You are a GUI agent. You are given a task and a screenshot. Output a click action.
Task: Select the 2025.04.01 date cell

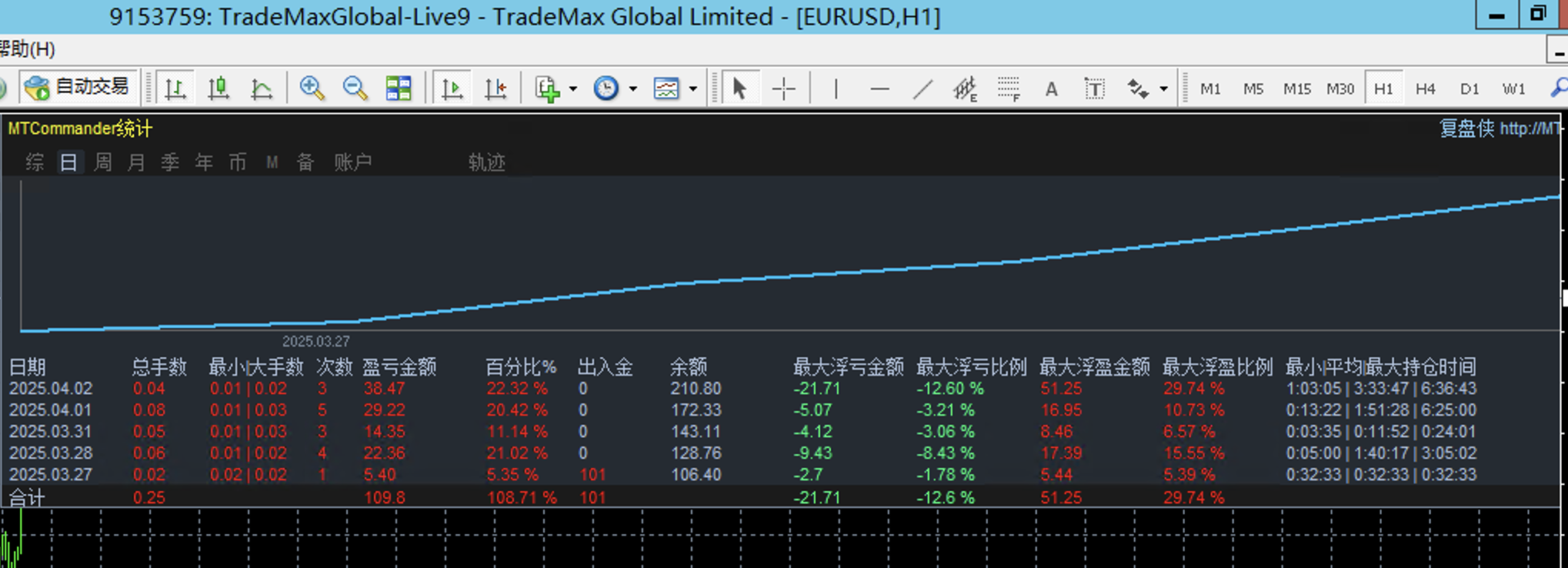click(x=51, y=410)
